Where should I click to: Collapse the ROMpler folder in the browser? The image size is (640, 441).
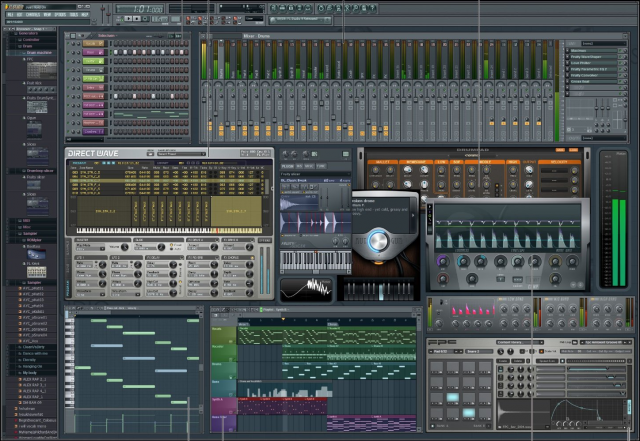pos(33,240)
